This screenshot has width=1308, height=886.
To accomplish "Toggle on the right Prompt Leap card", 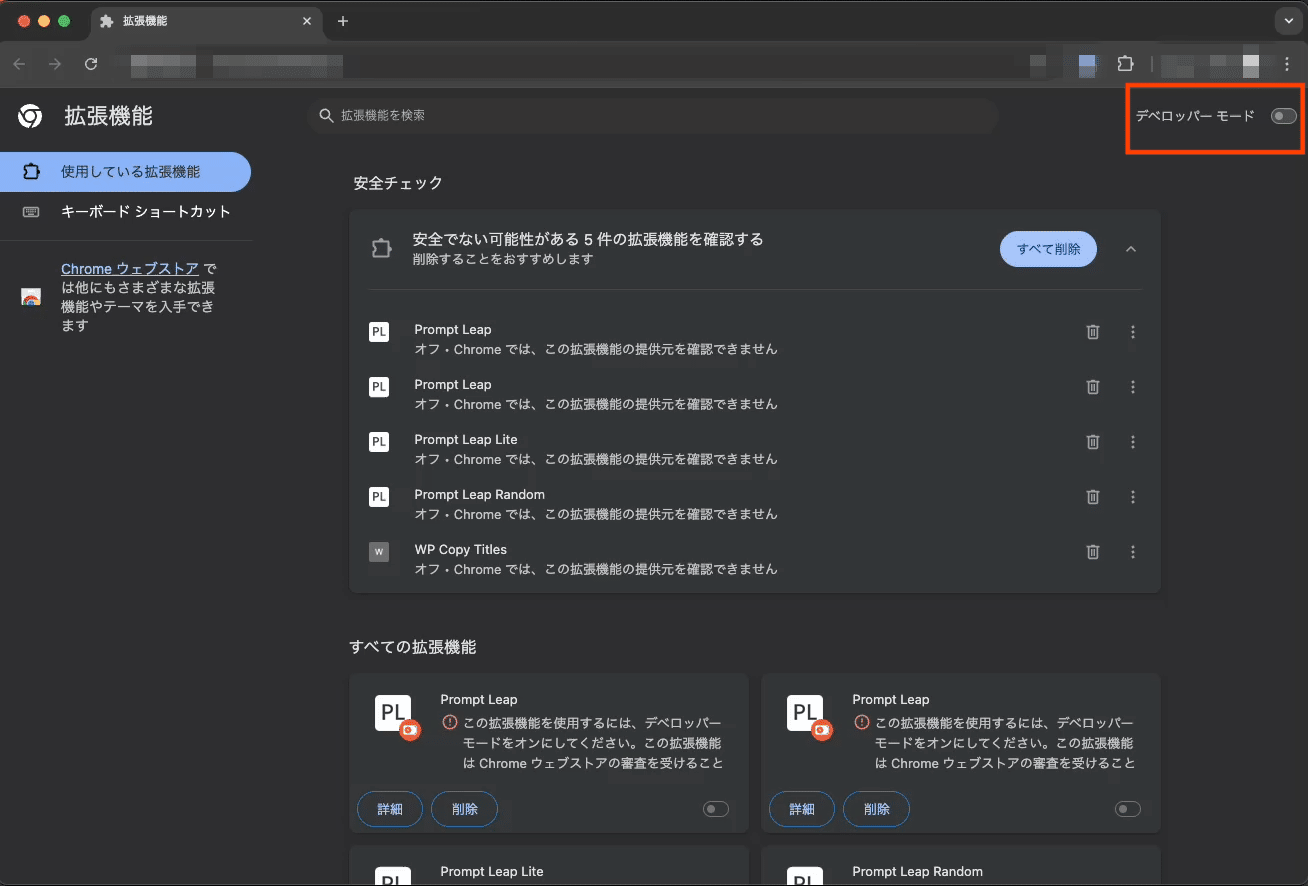I will [x=1128, y=809].
